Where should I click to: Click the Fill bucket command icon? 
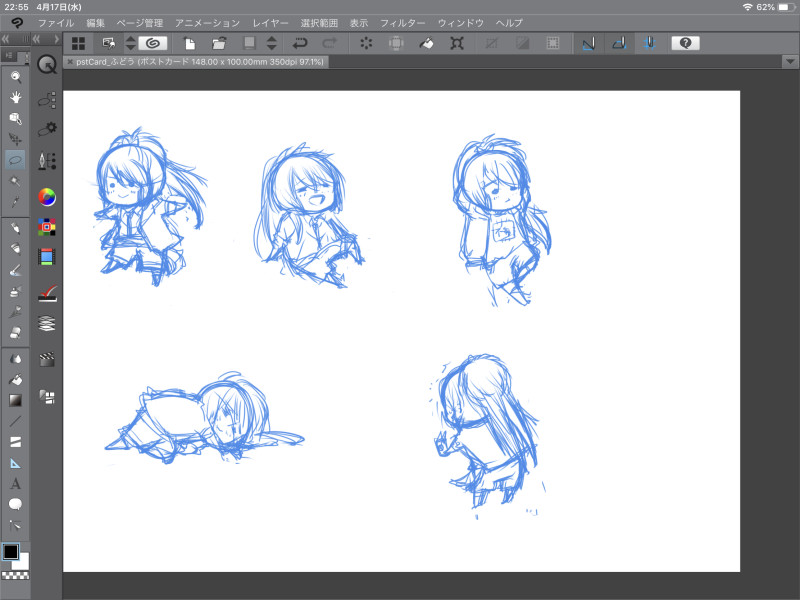coord(427,43)
